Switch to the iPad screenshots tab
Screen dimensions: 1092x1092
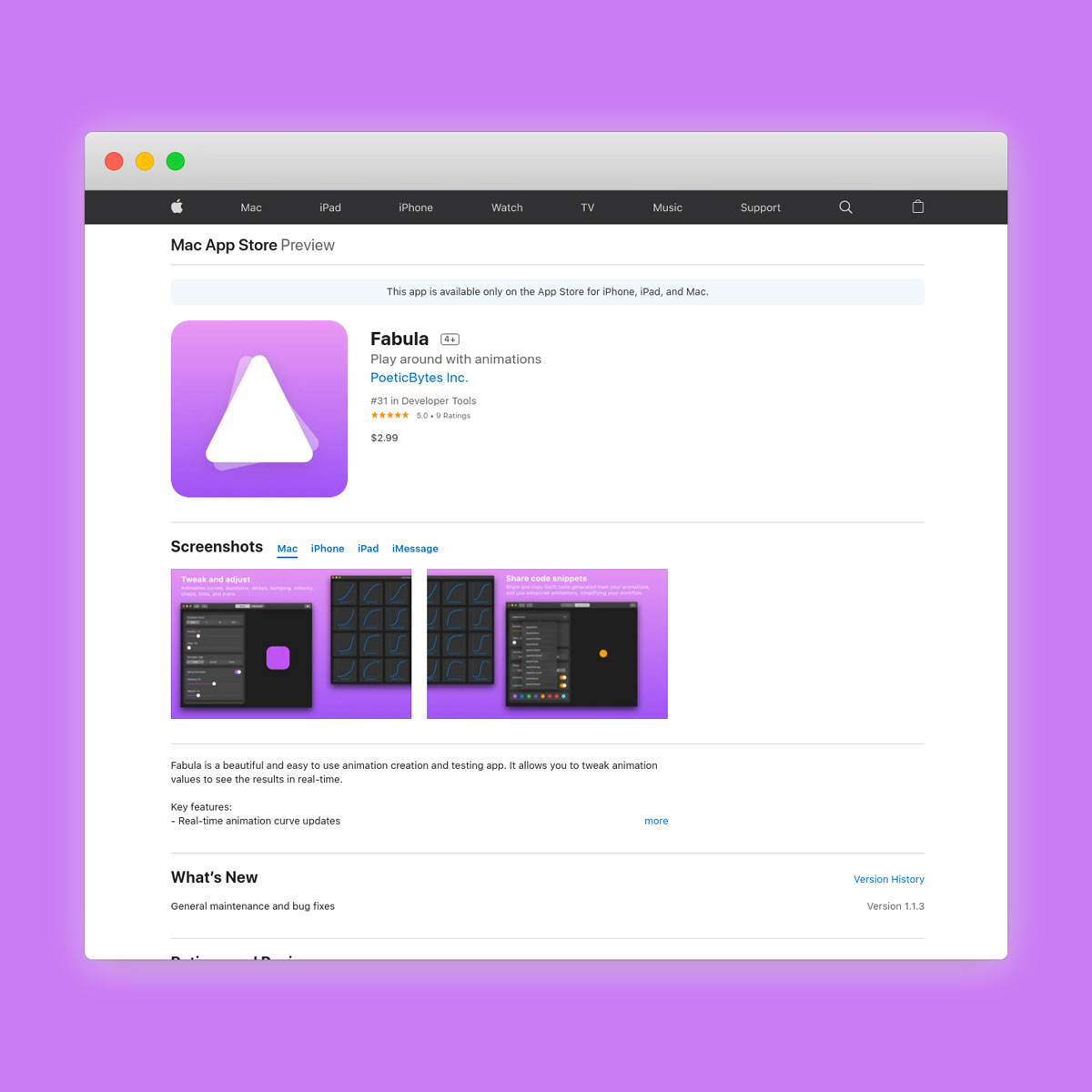[368, 549]
